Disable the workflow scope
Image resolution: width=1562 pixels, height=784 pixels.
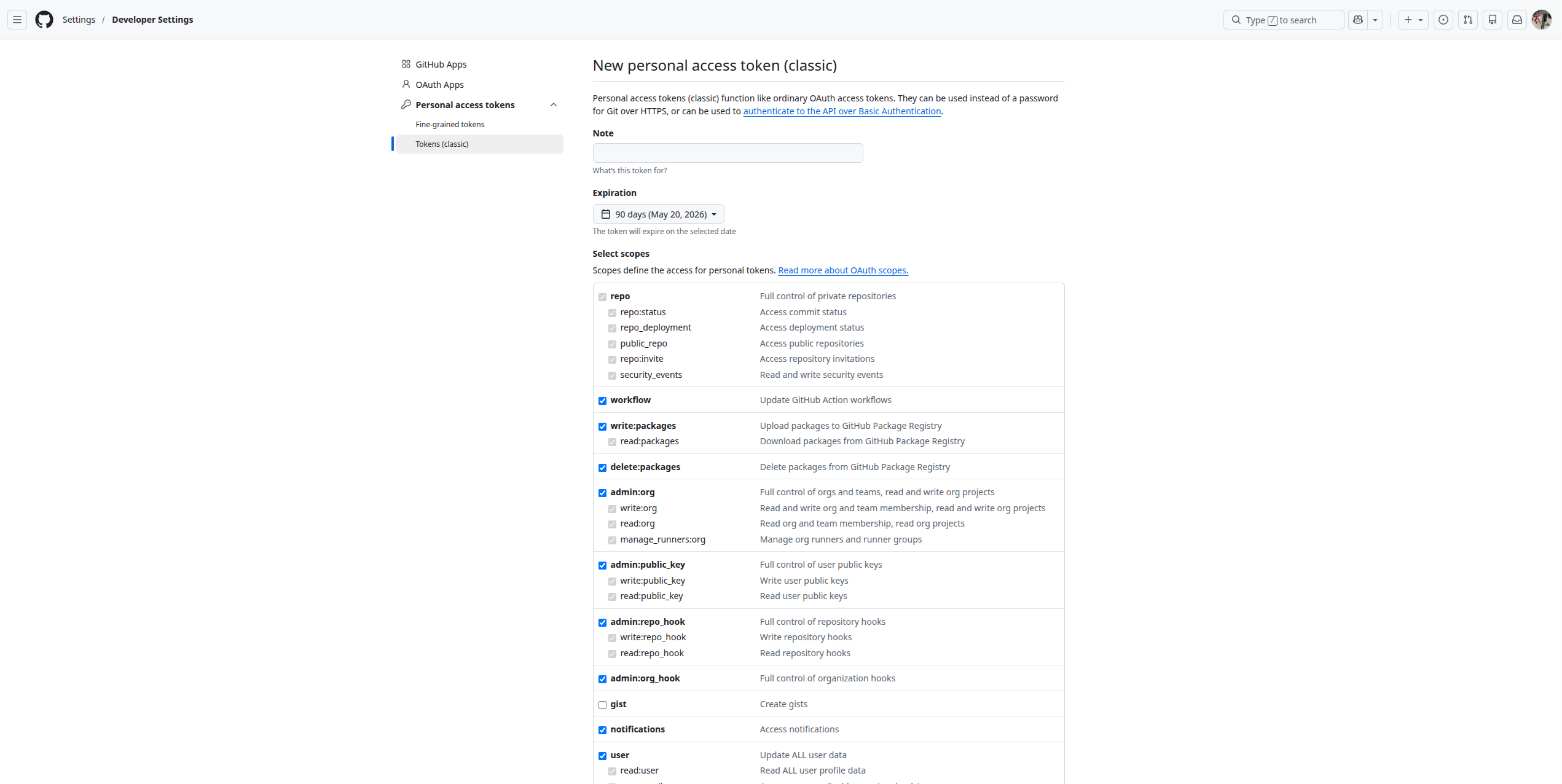pos(602,401)
